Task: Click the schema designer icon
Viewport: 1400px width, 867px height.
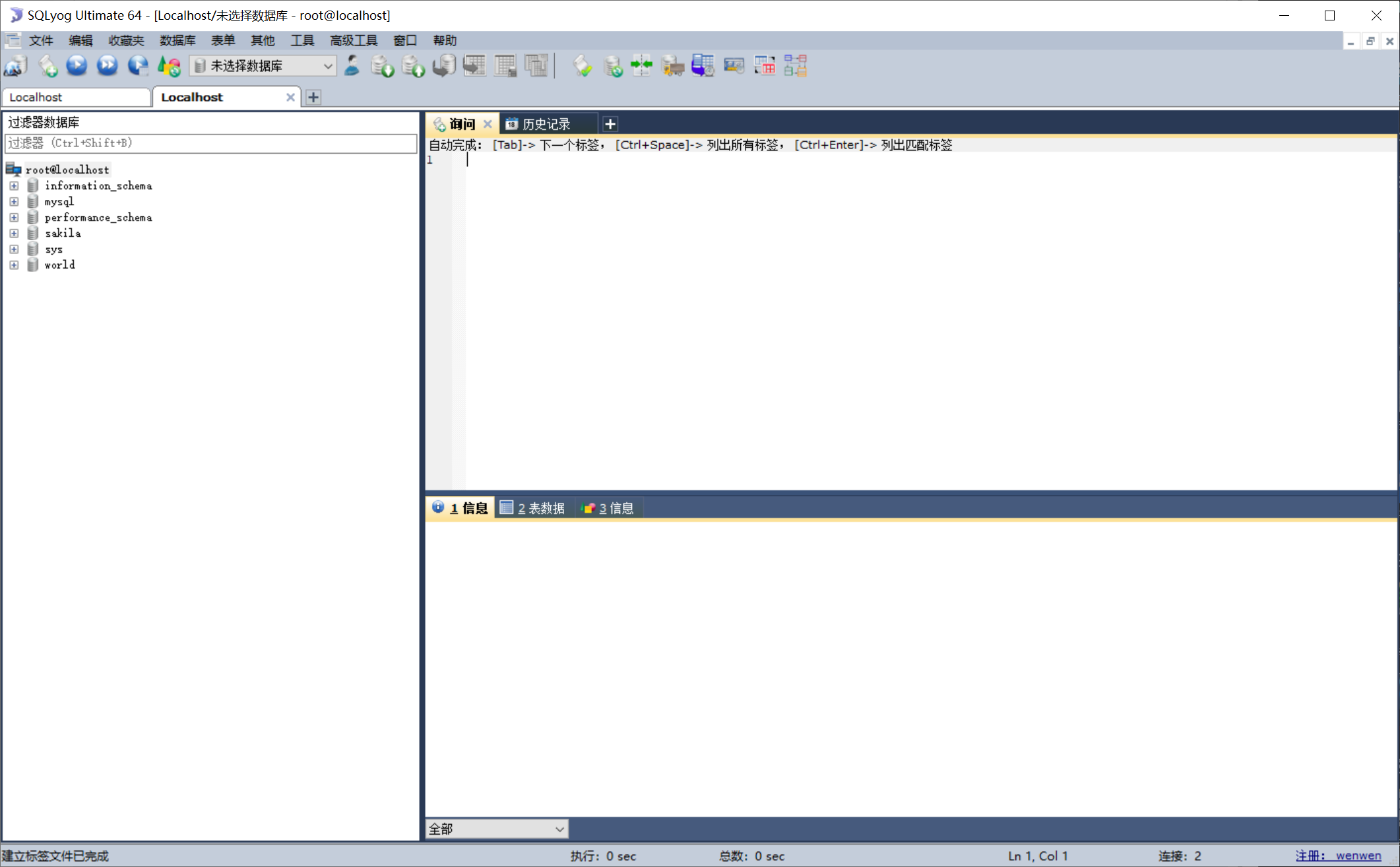Action: click(796, 66)
